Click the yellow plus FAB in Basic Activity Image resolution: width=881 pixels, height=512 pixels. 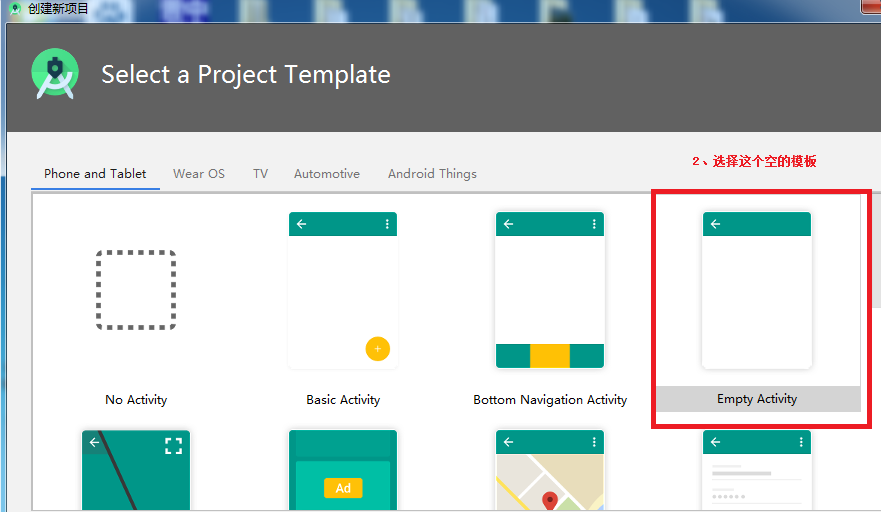[378, 349]
